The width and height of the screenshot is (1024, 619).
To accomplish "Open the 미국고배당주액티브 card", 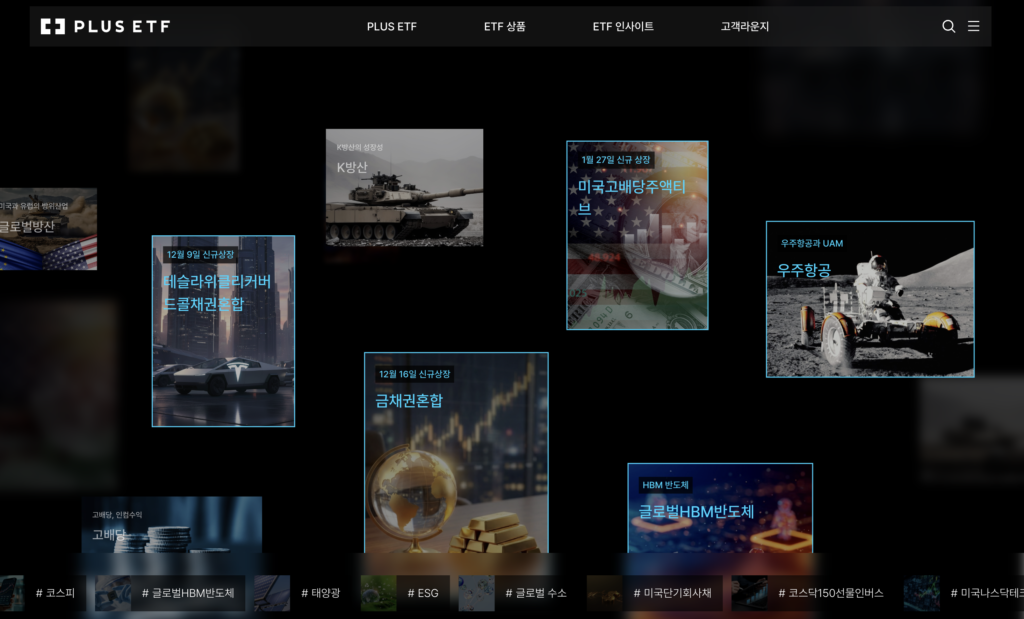I will (x=637, y=235).
